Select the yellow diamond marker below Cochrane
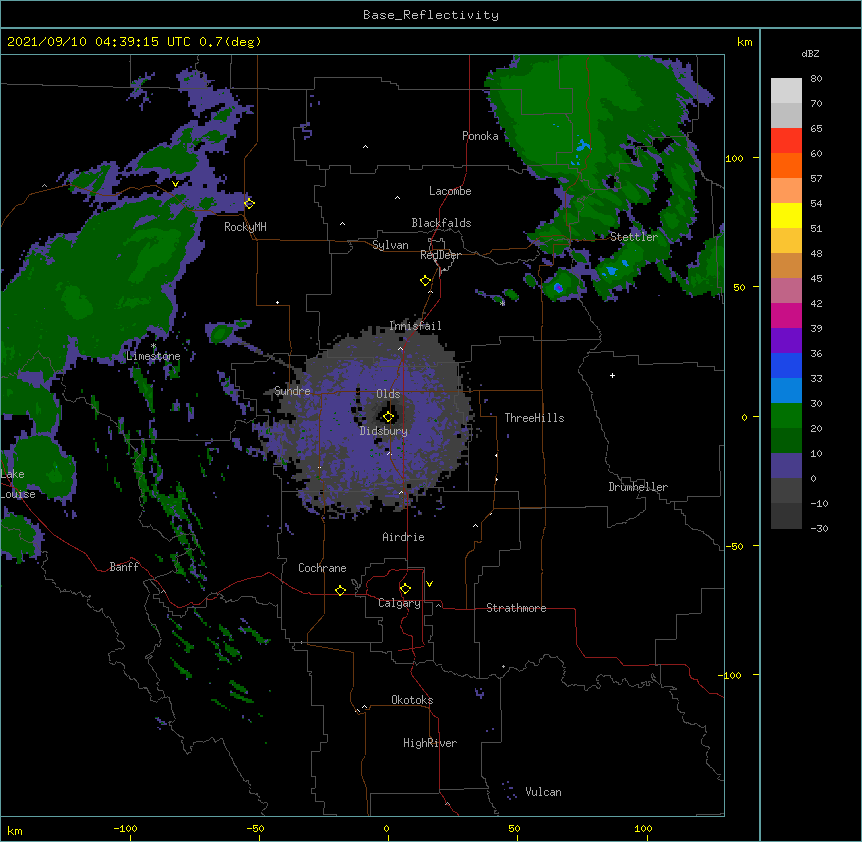This screenshot has width=862, height=842. pos(340,590)
